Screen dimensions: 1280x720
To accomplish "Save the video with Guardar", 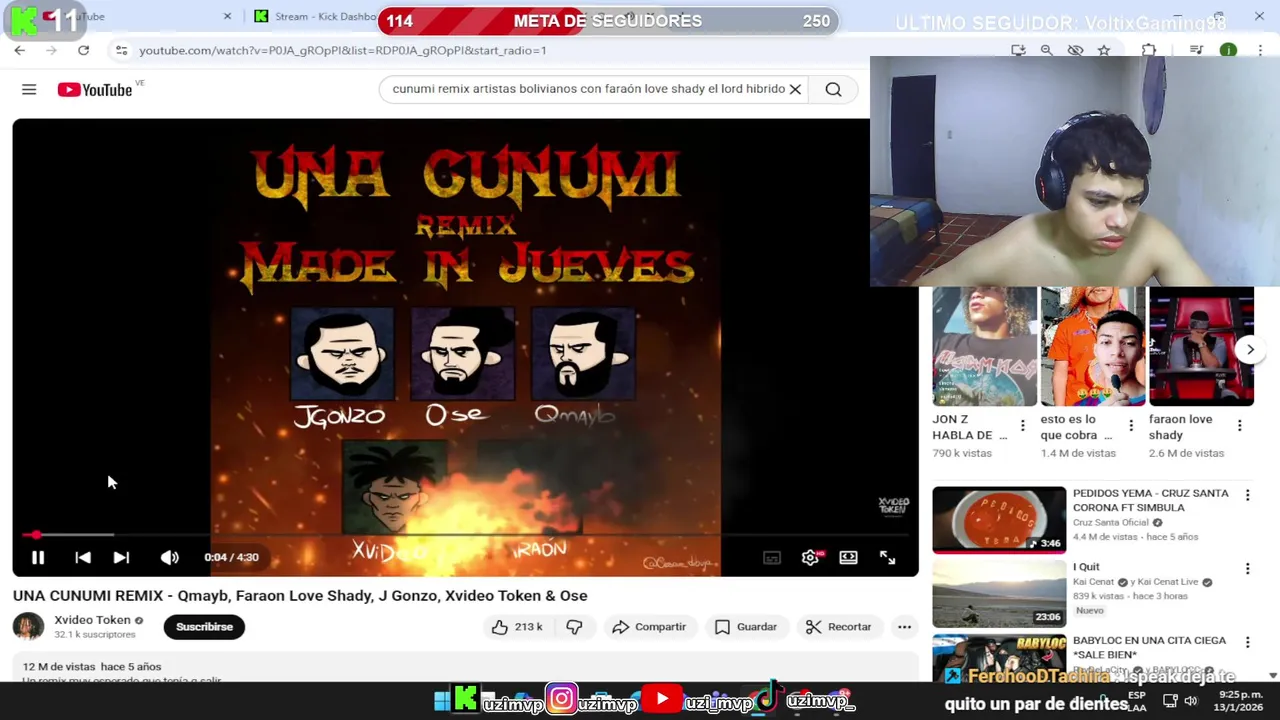I will [x=746, y=627].
